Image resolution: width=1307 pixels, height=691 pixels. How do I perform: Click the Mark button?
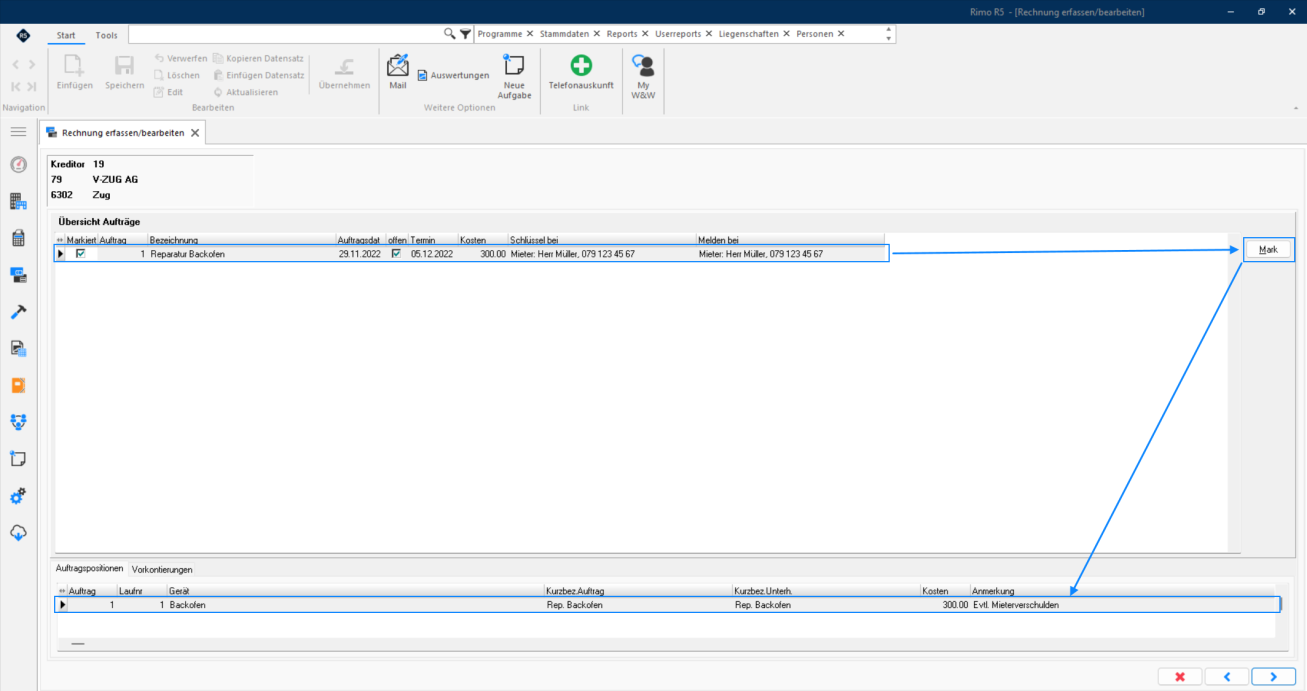point(1269,250)
